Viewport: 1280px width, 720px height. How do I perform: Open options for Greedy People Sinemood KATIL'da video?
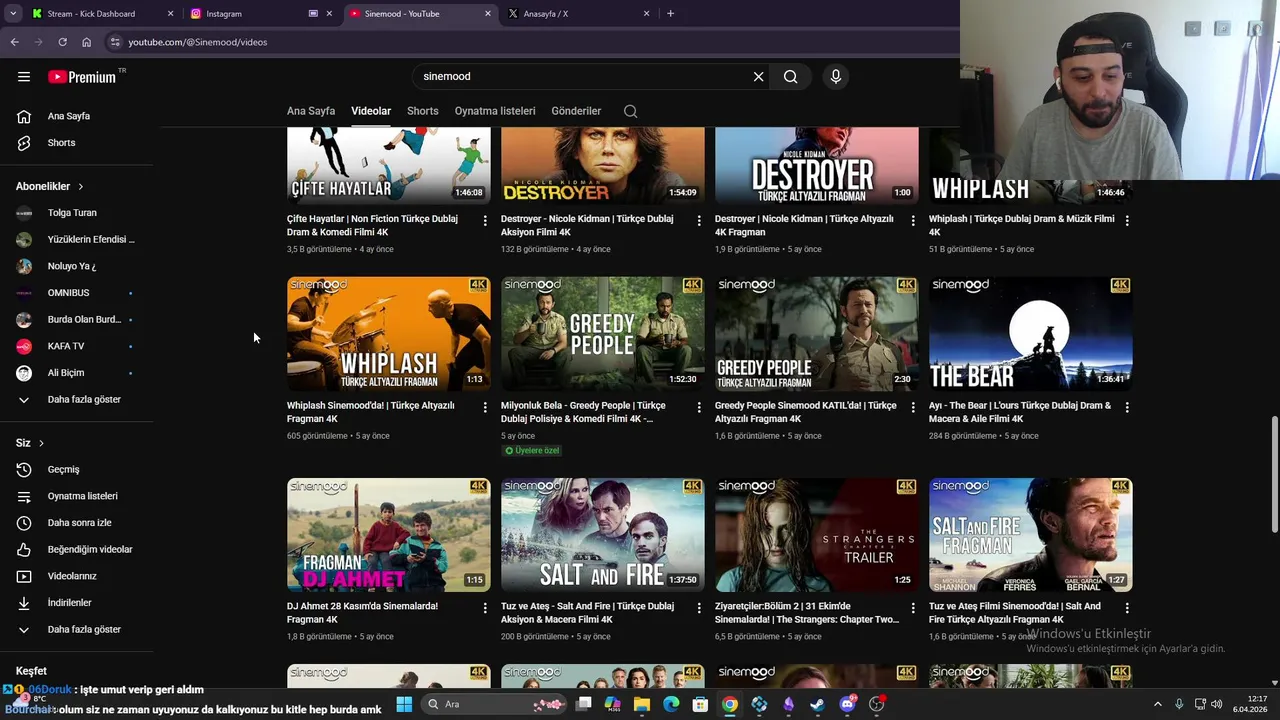(x=912, y=407)
